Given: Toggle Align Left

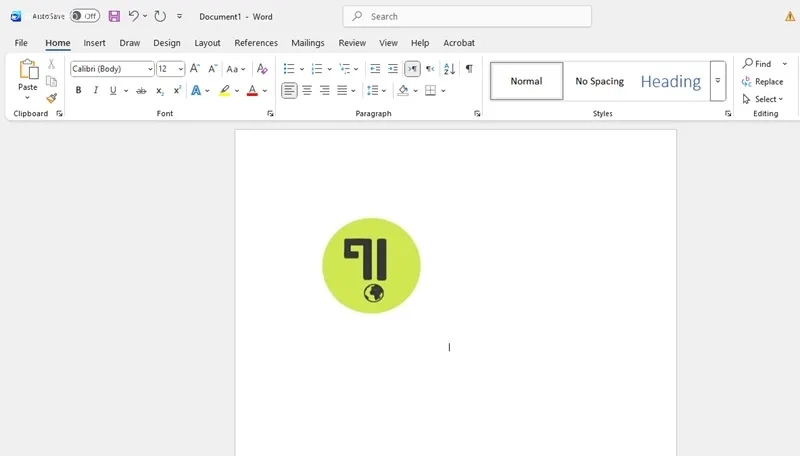Looking at the screenshot, I should click(x=289, y=91).
